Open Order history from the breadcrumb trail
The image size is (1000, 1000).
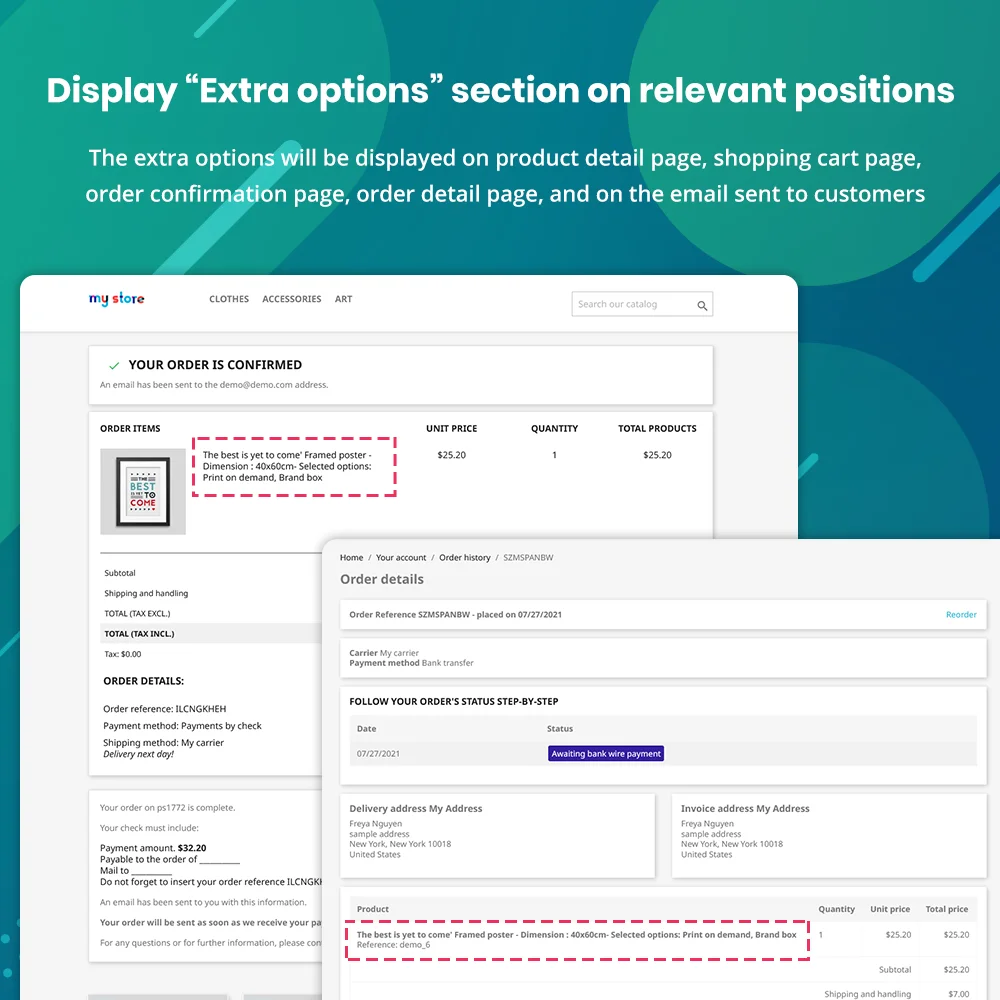tap(464, 557)
